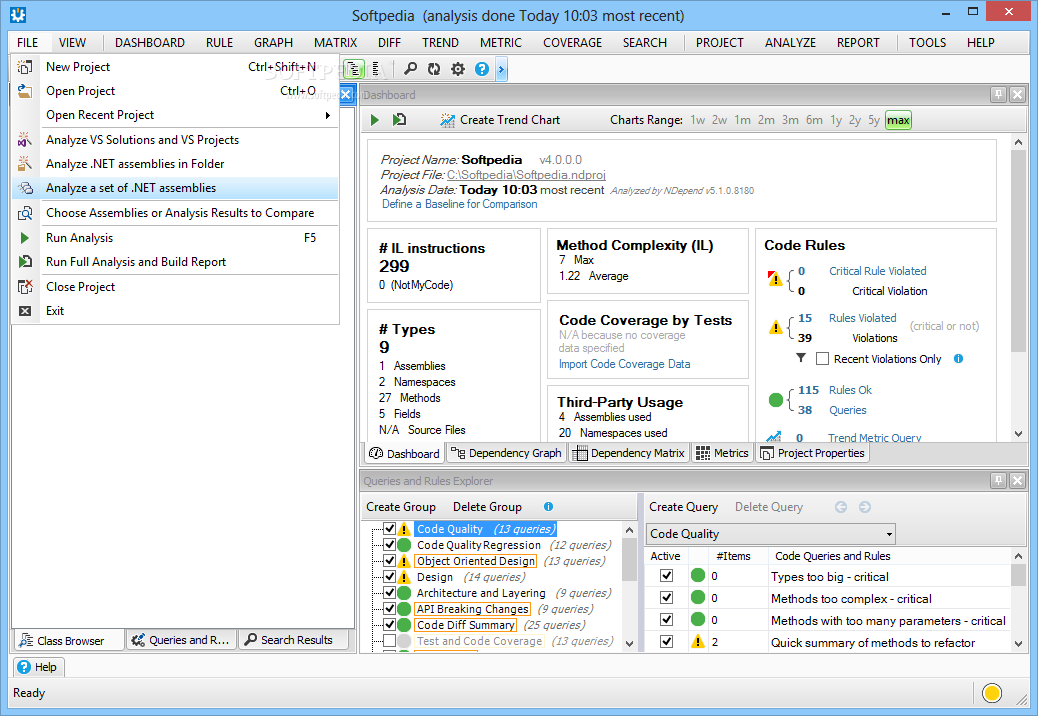The height and width of the screenshot is (716, 1038).
Task: Open the DASHBOARD menu
Action: (x=150, y=42)
